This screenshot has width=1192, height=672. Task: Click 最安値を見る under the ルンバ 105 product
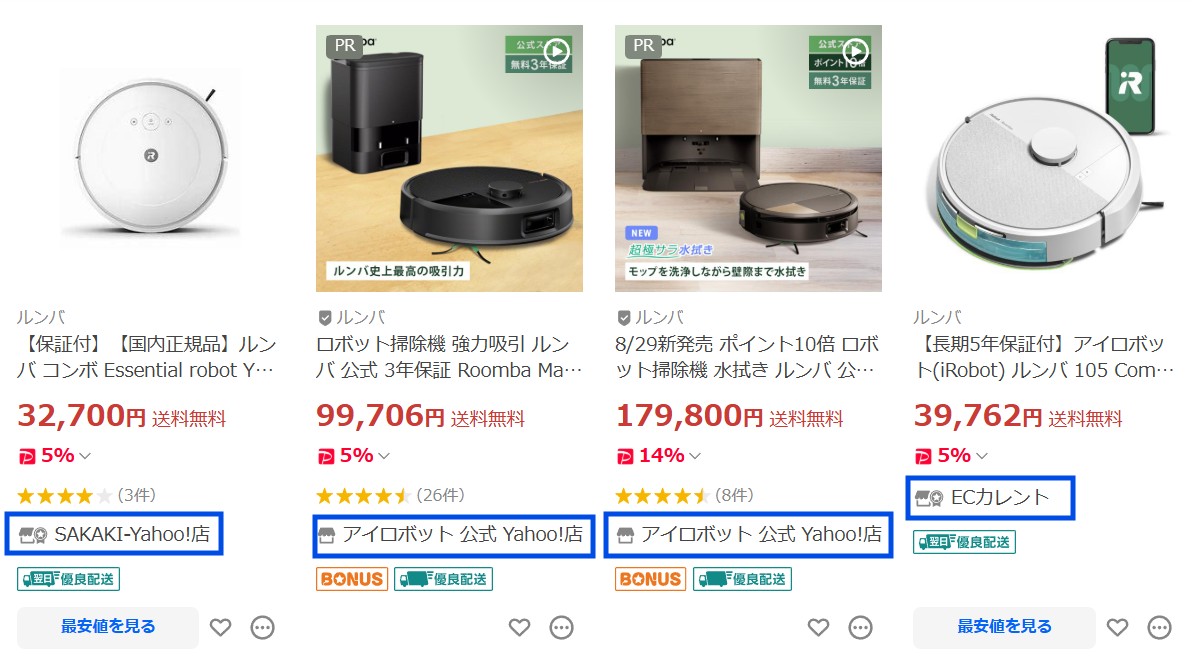1003,627
